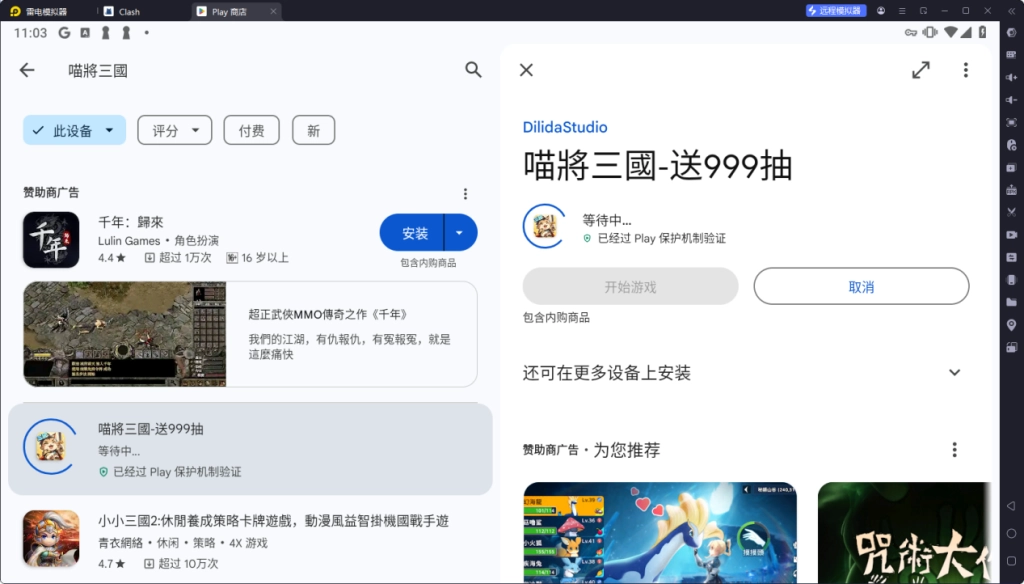Click the Android recent apps square button
Viewport: 1024px width, 584px height.
pyautogui.click(x=1011, y=560)
